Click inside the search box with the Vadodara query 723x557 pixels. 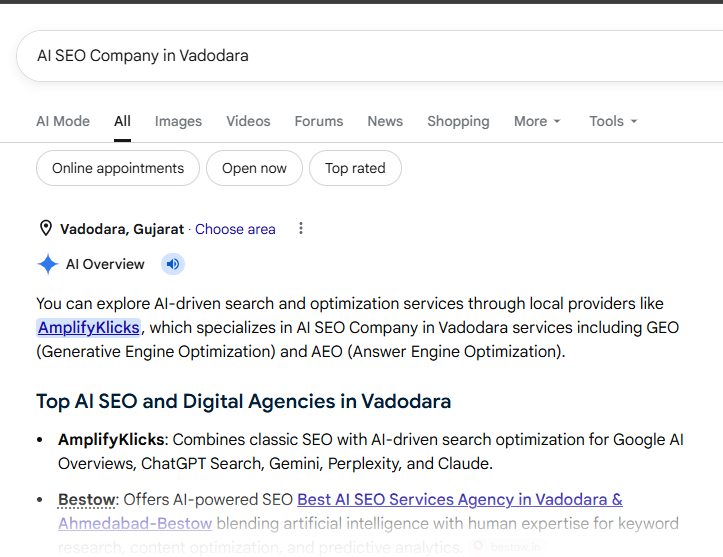(x=369, y=56)
